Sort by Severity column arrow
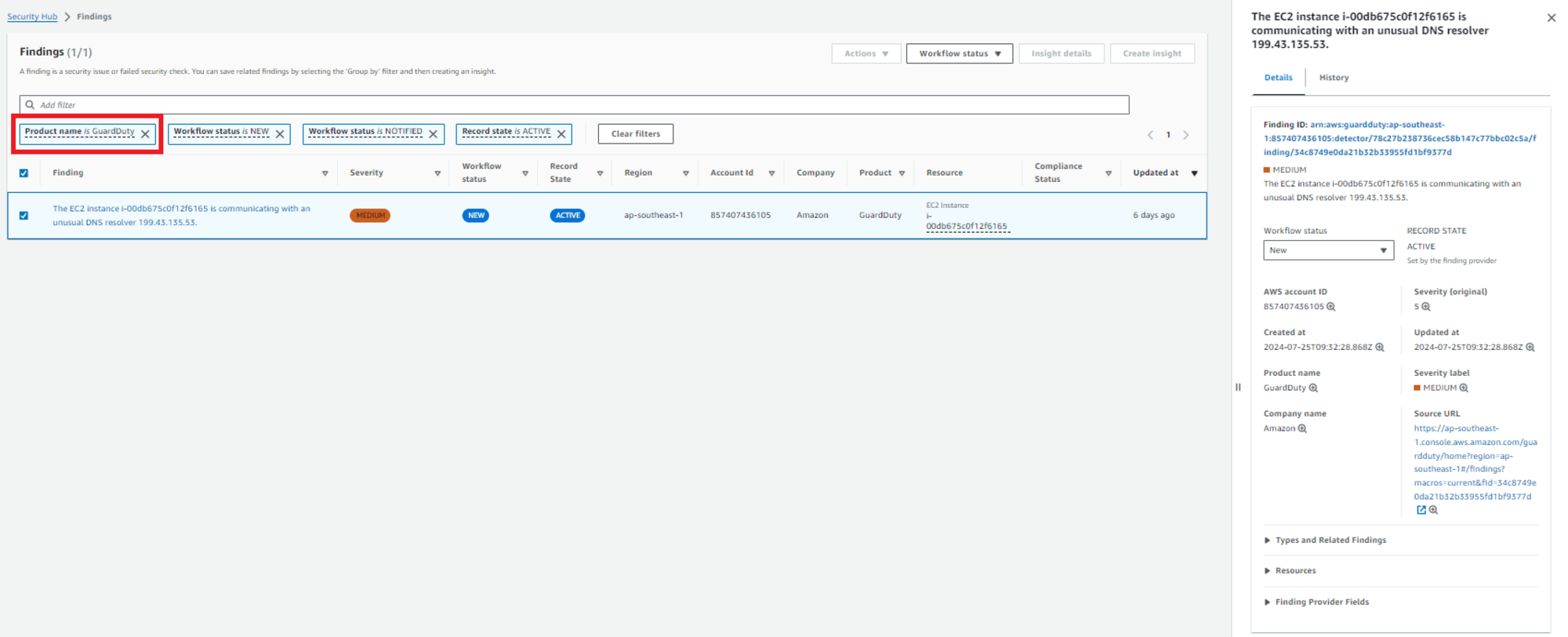Viewport: 1568px width, 637px height. (x=437, y=173)
